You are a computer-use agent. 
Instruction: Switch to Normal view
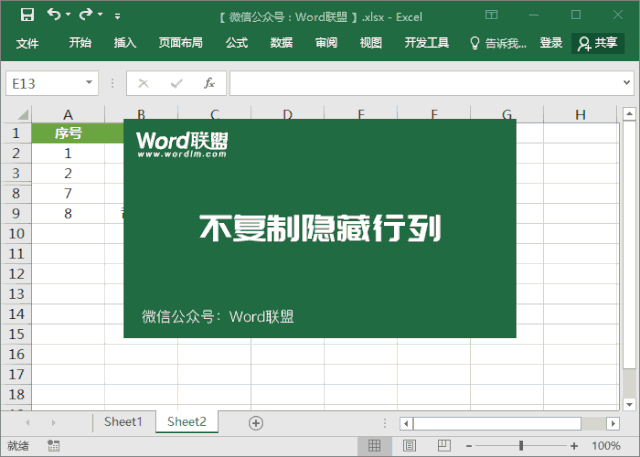point(374,446)
